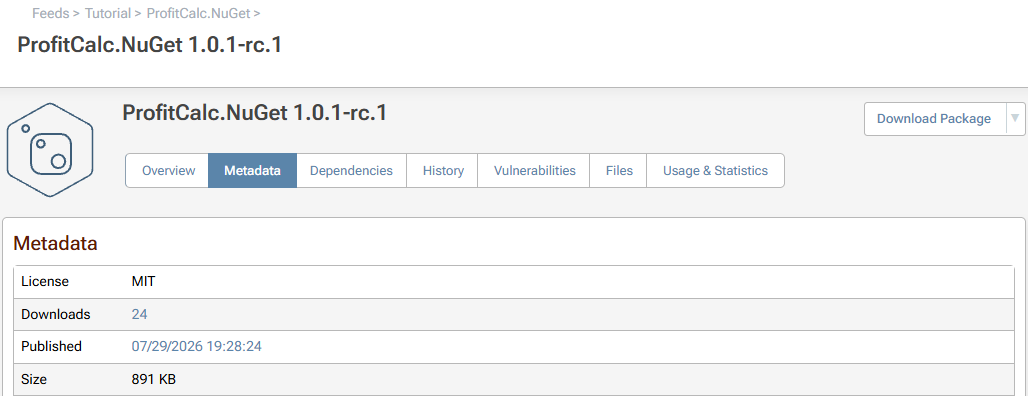
Task: Select the MIT license value
Action: pyautogui.click(x=144, y=282)
